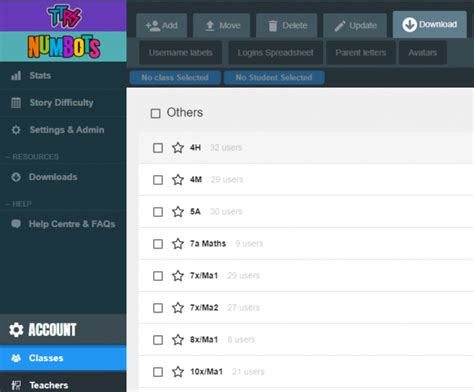The height and width of the screenshot is (392, 474).
Task: Tick the 5A class checkbox
Action: point(158,212)
